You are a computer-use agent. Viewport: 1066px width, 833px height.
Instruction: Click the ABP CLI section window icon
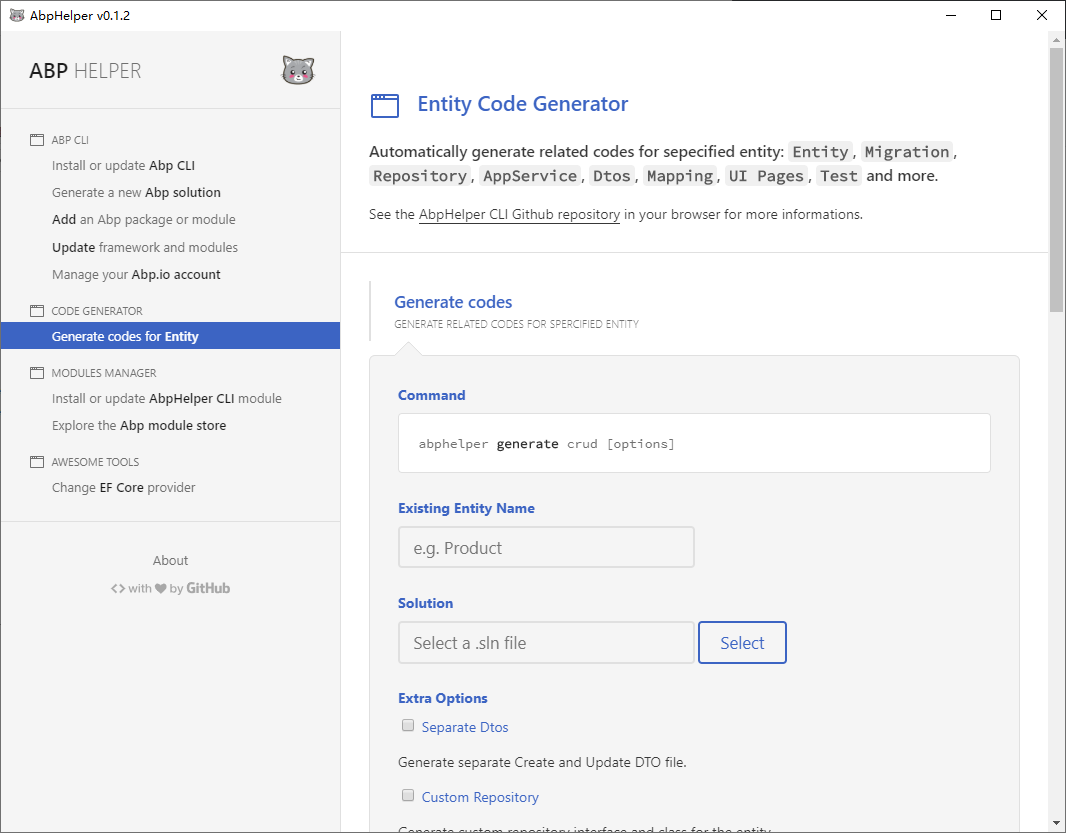[x=37, y=140]
